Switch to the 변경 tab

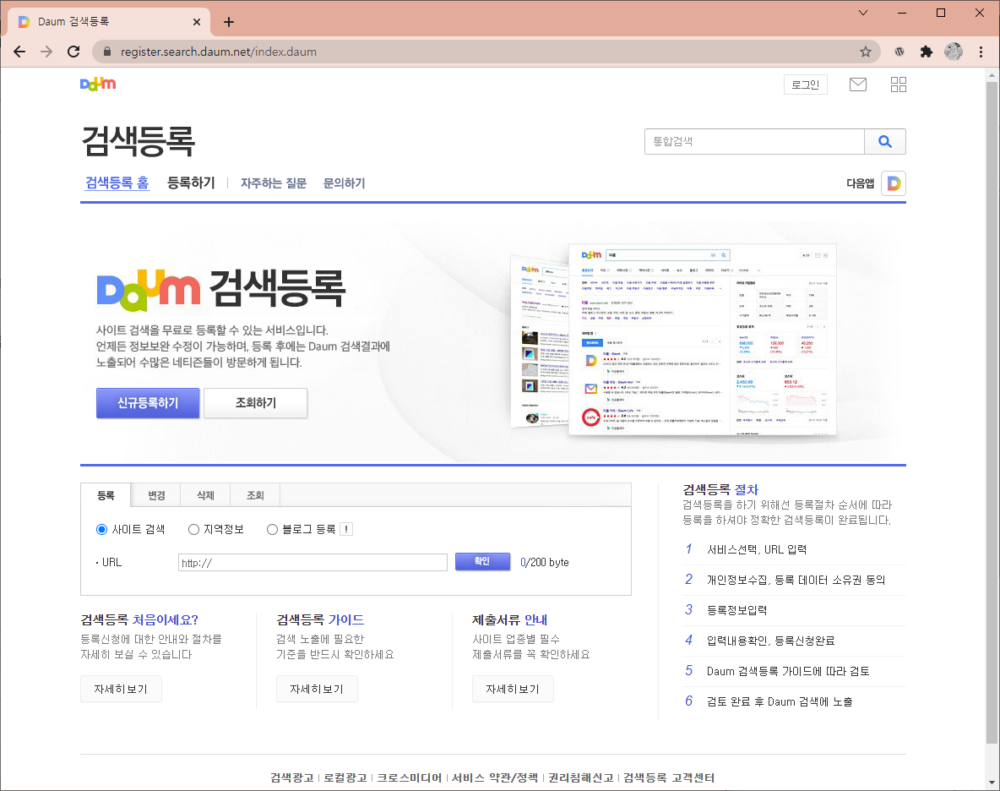point(156,495)
